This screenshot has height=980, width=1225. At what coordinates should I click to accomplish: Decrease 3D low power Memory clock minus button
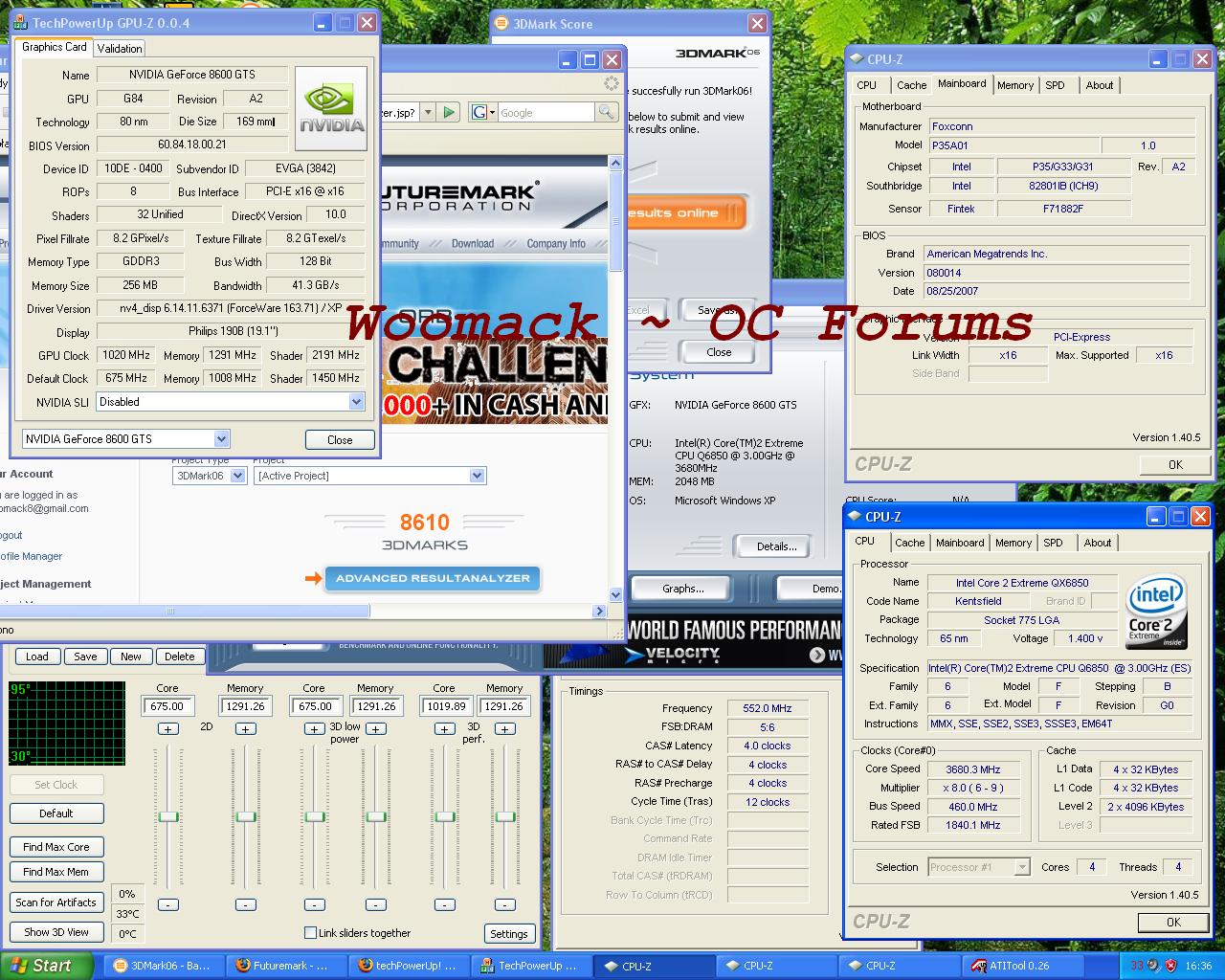(376, 904)
